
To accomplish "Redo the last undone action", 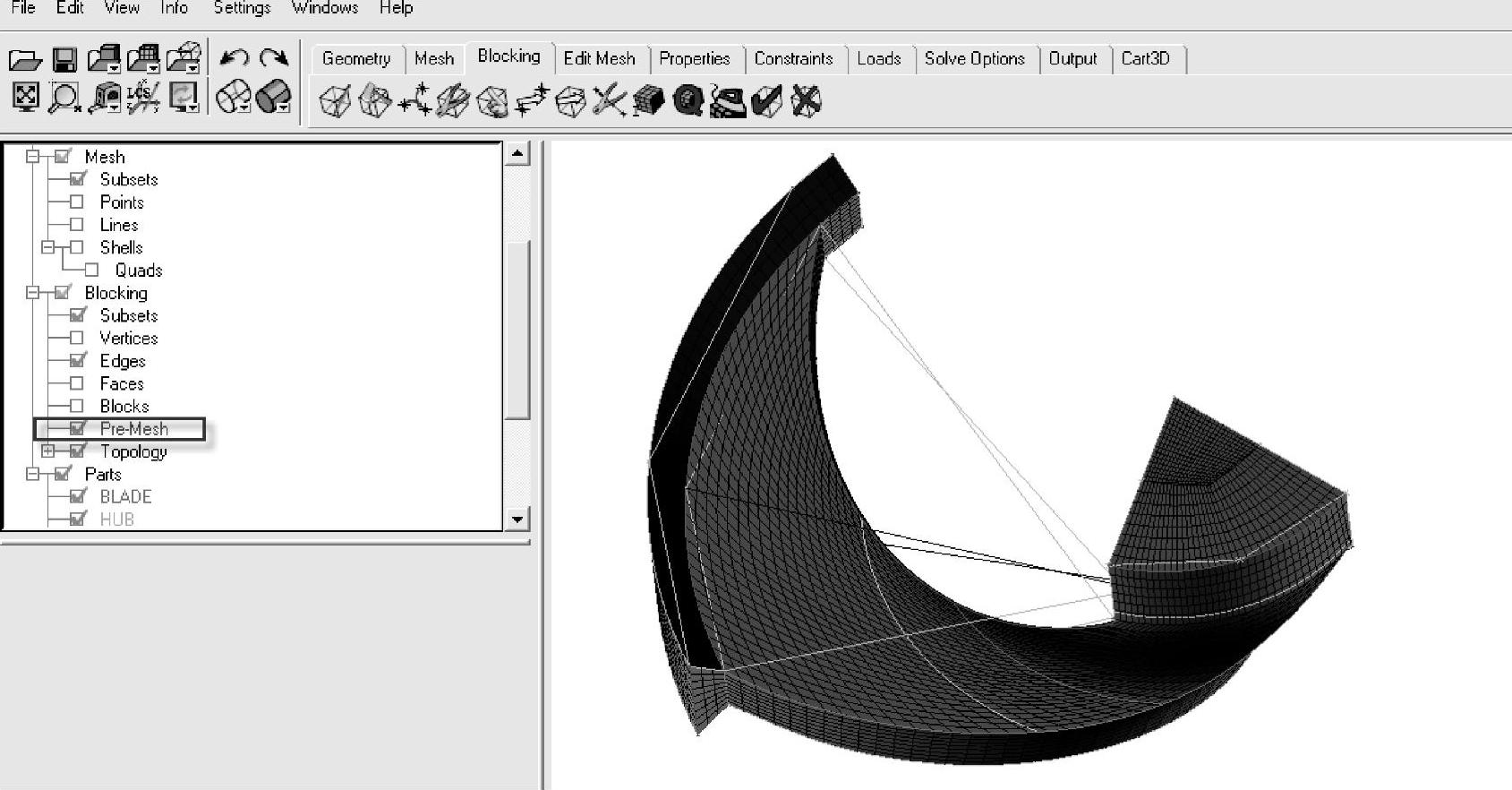I will [x=274, y=58].
